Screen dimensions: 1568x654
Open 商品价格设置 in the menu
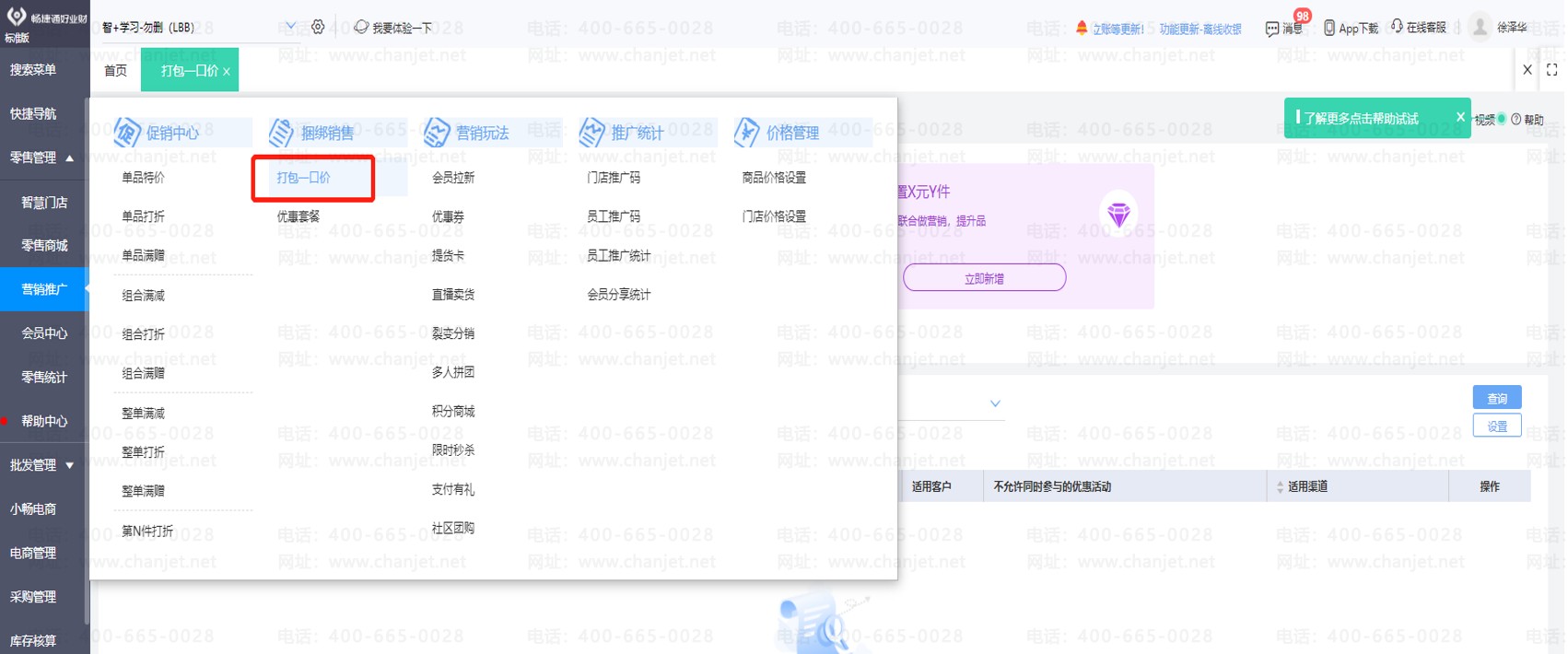774,177
